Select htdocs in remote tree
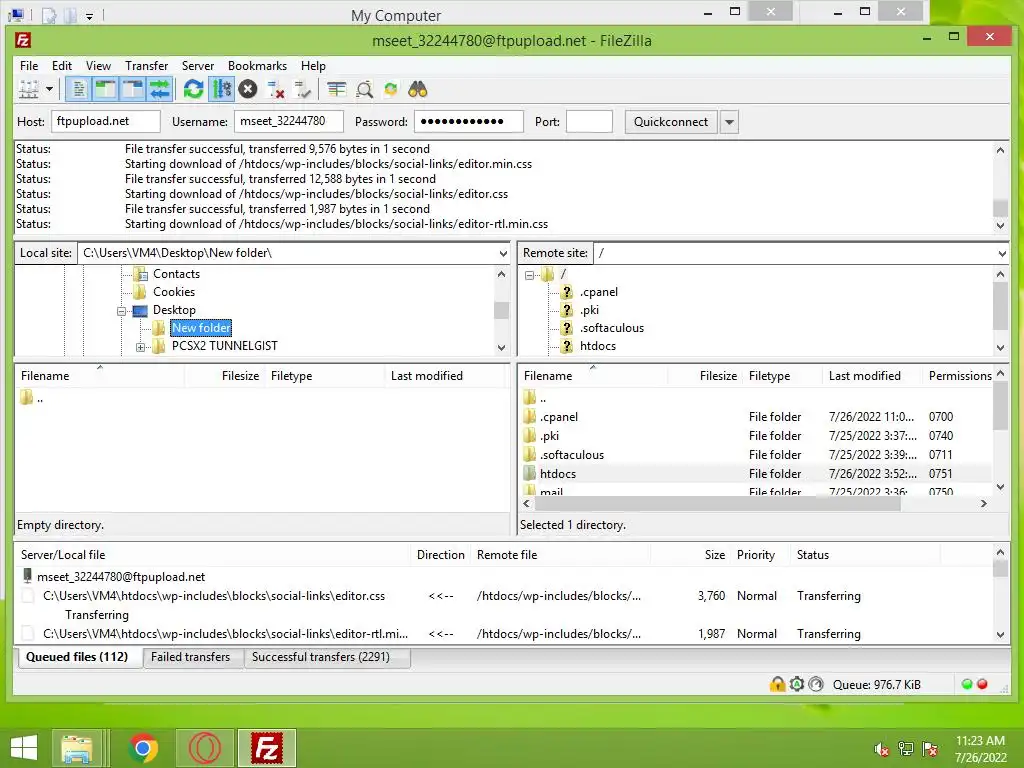 point(598,346)
